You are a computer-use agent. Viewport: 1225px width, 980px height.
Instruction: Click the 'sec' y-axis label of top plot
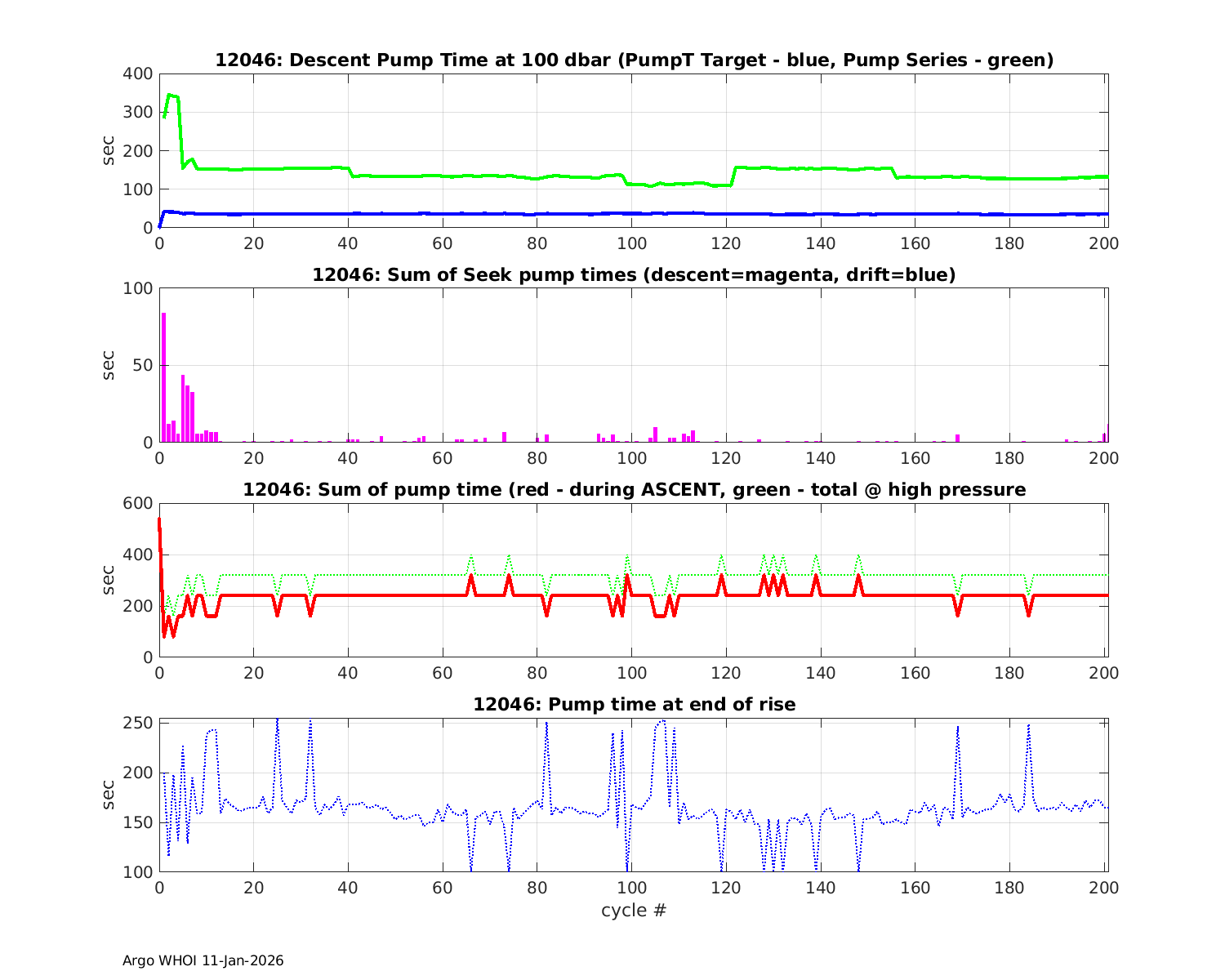[x=109, y=150]
